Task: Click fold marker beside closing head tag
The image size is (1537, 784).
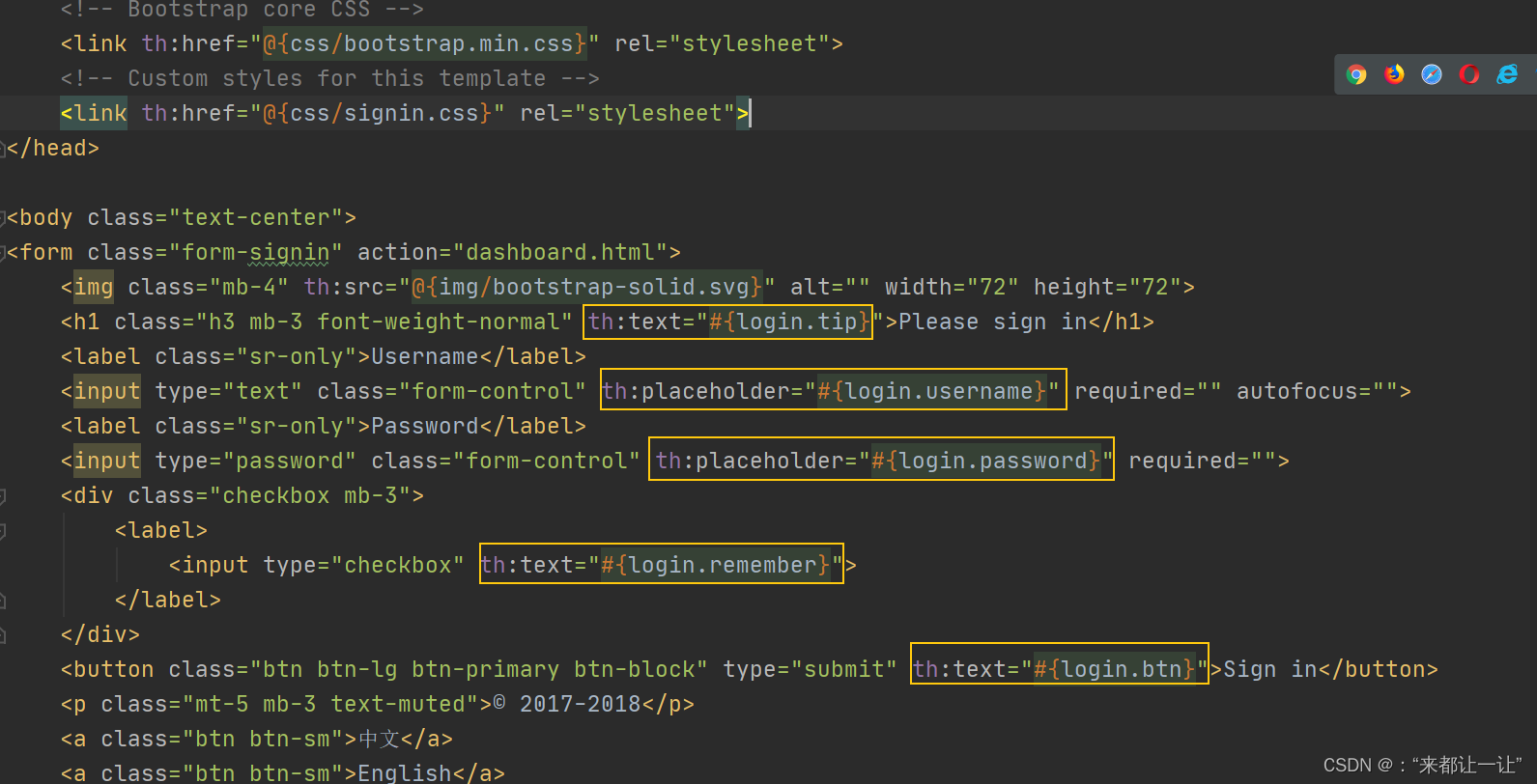Action: pyautogui.click(x=3, y=149)
